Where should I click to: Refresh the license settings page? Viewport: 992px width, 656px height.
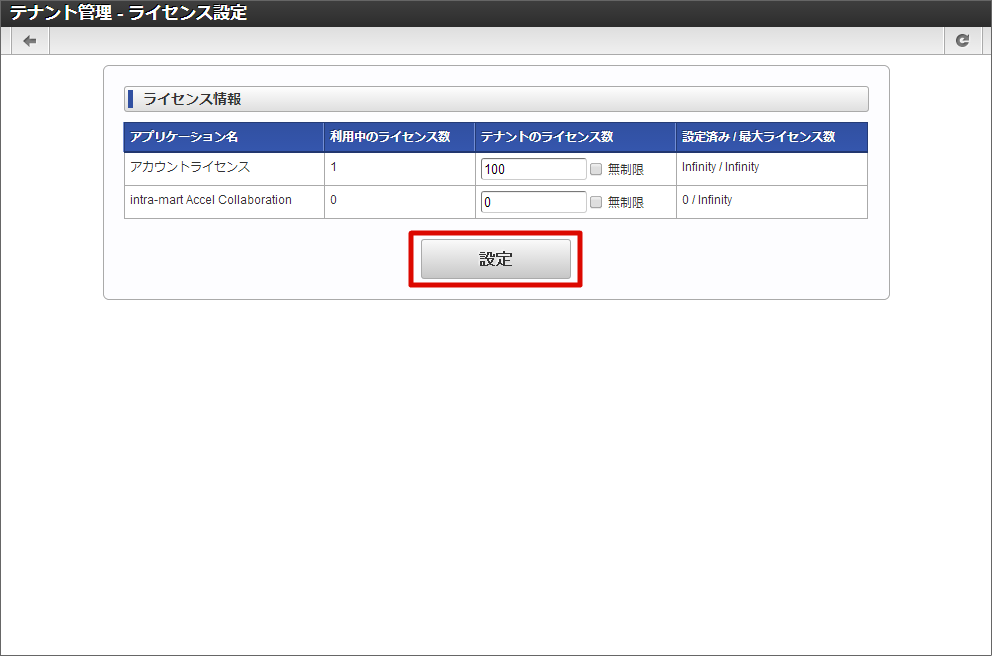[x=963, y=40]
